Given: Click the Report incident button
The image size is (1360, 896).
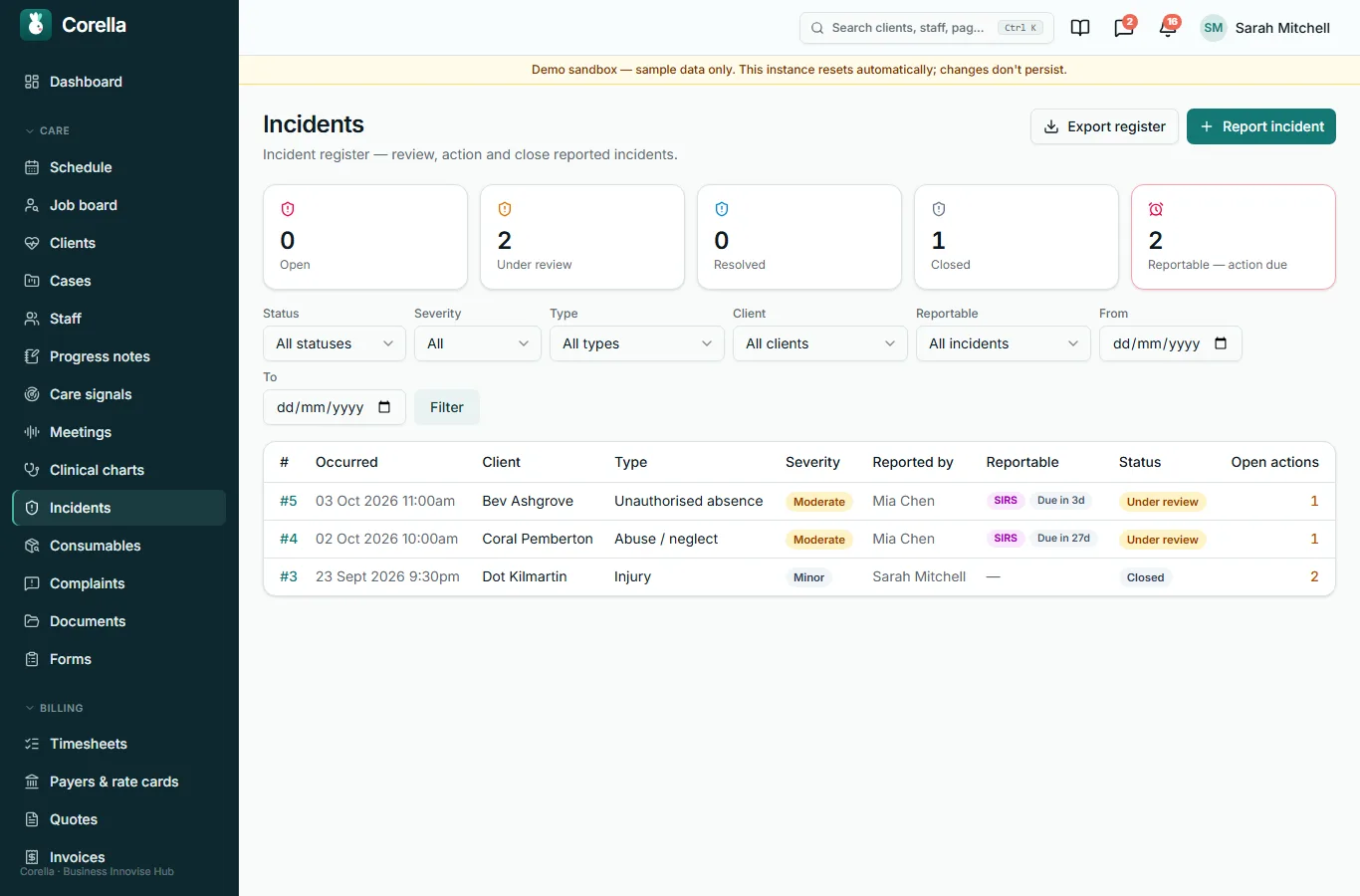Looking at the screenshot, I should tap(1261, 126).
